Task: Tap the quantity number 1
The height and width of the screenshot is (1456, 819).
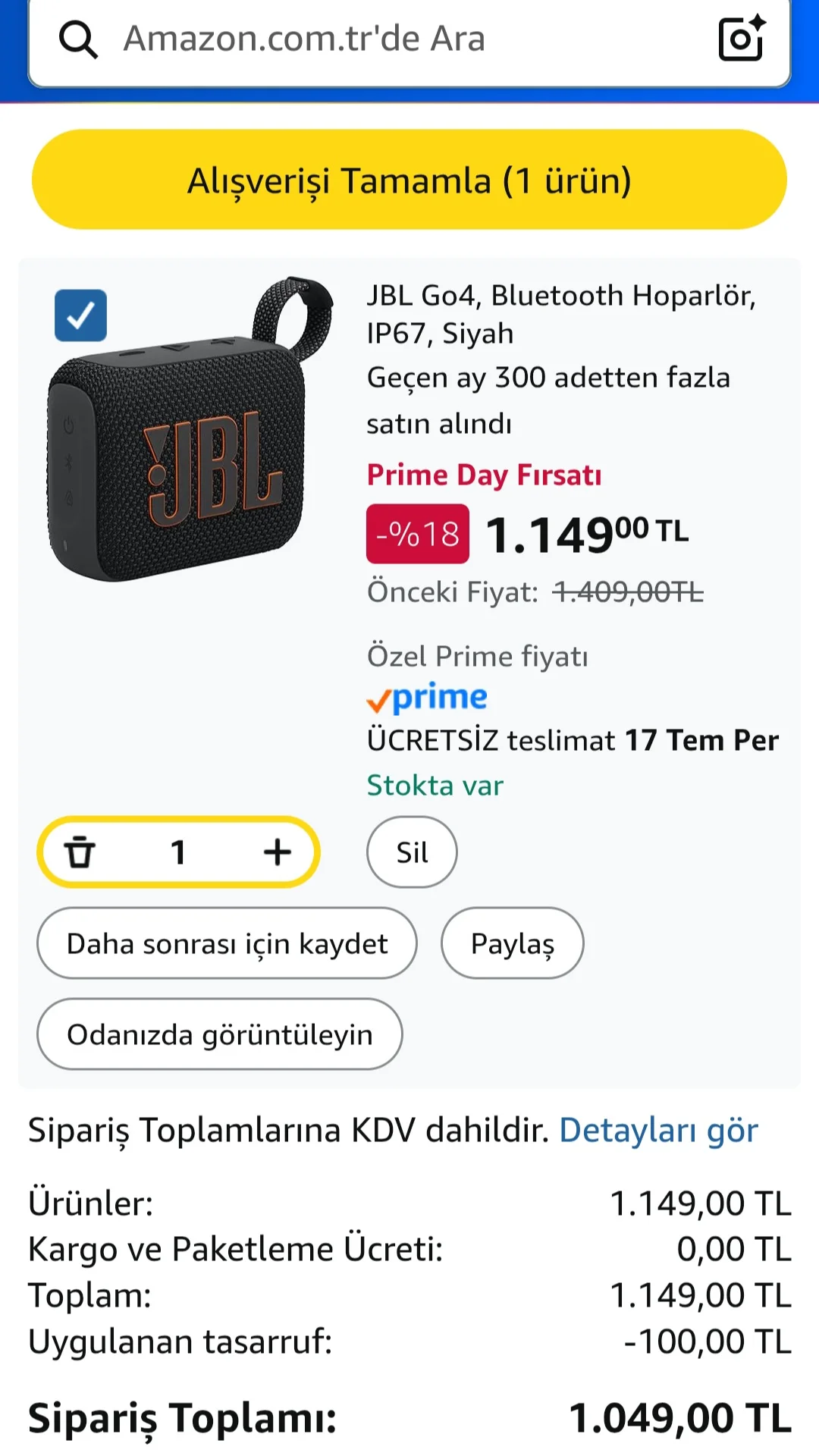Action: click(x=178, y=852)
